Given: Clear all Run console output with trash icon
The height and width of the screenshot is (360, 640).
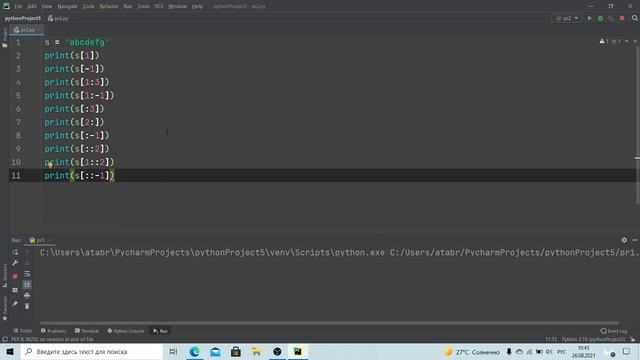Looking at the screenshot, I should [x=27, y=306].
